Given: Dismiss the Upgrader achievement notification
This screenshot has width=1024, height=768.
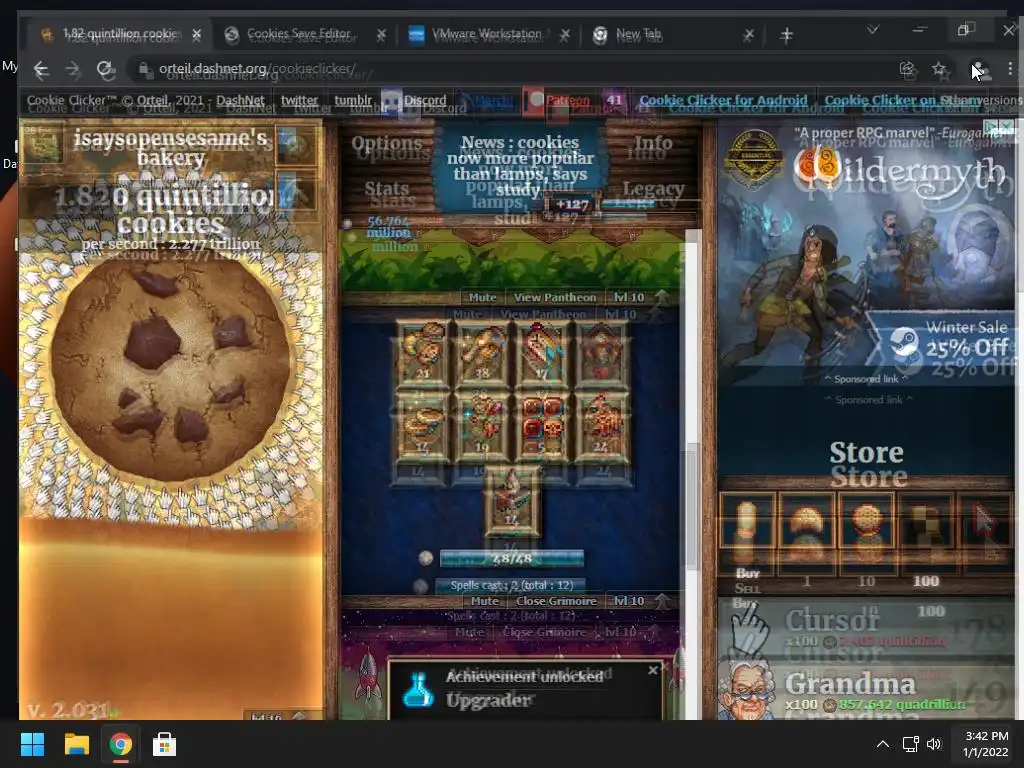Looking at the screenshot, I should pyautogui.click(x=652, y=670).
